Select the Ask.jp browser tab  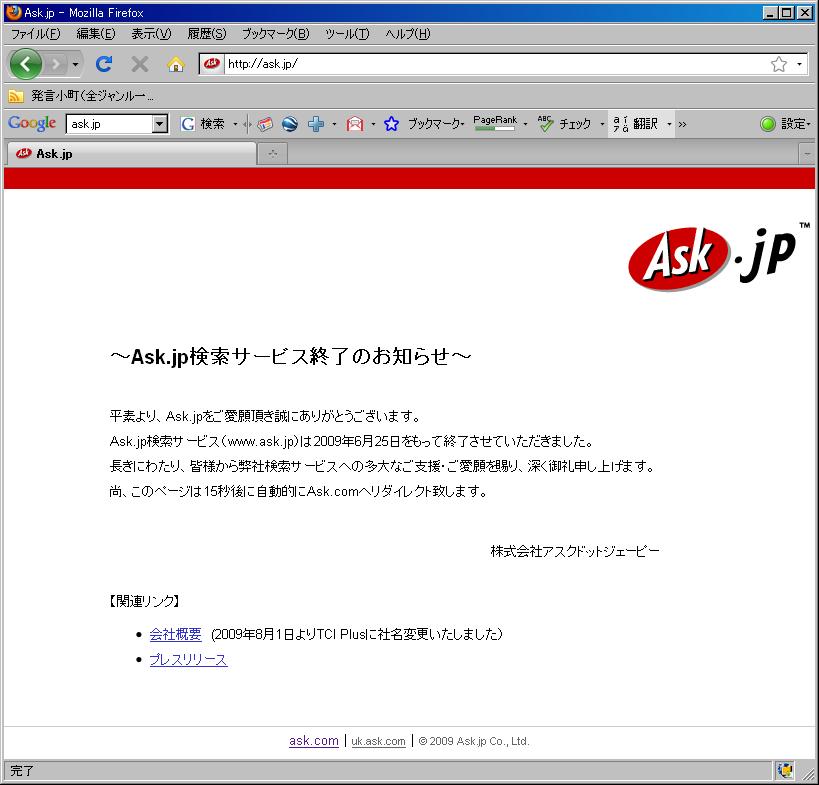click(x=132, y=154)
